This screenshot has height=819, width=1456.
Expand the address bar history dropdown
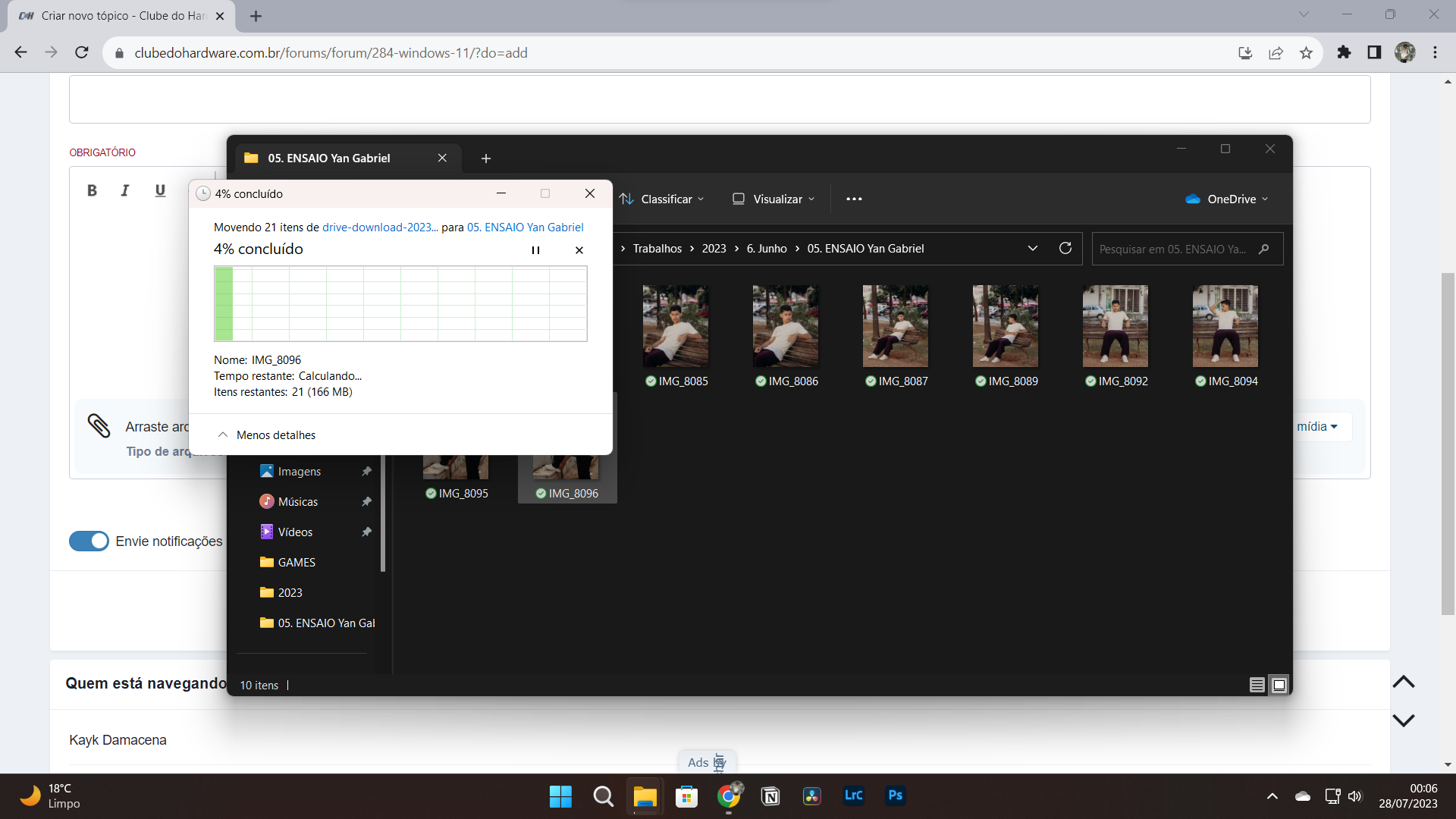(x=1033, y=249)
